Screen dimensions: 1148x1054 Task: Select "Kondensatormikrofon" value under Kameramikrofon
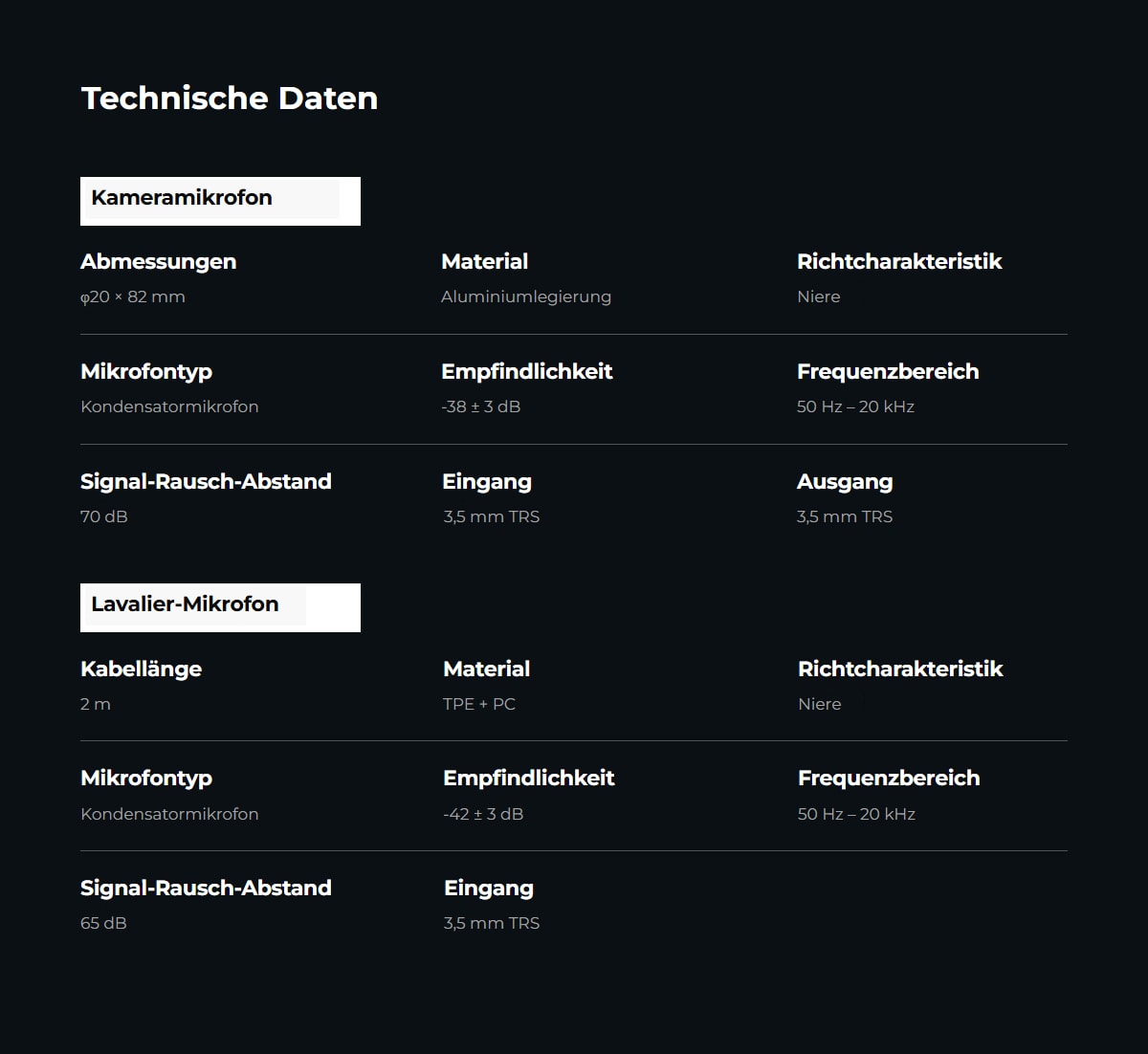pyautogui.click(x=169, y=406)
